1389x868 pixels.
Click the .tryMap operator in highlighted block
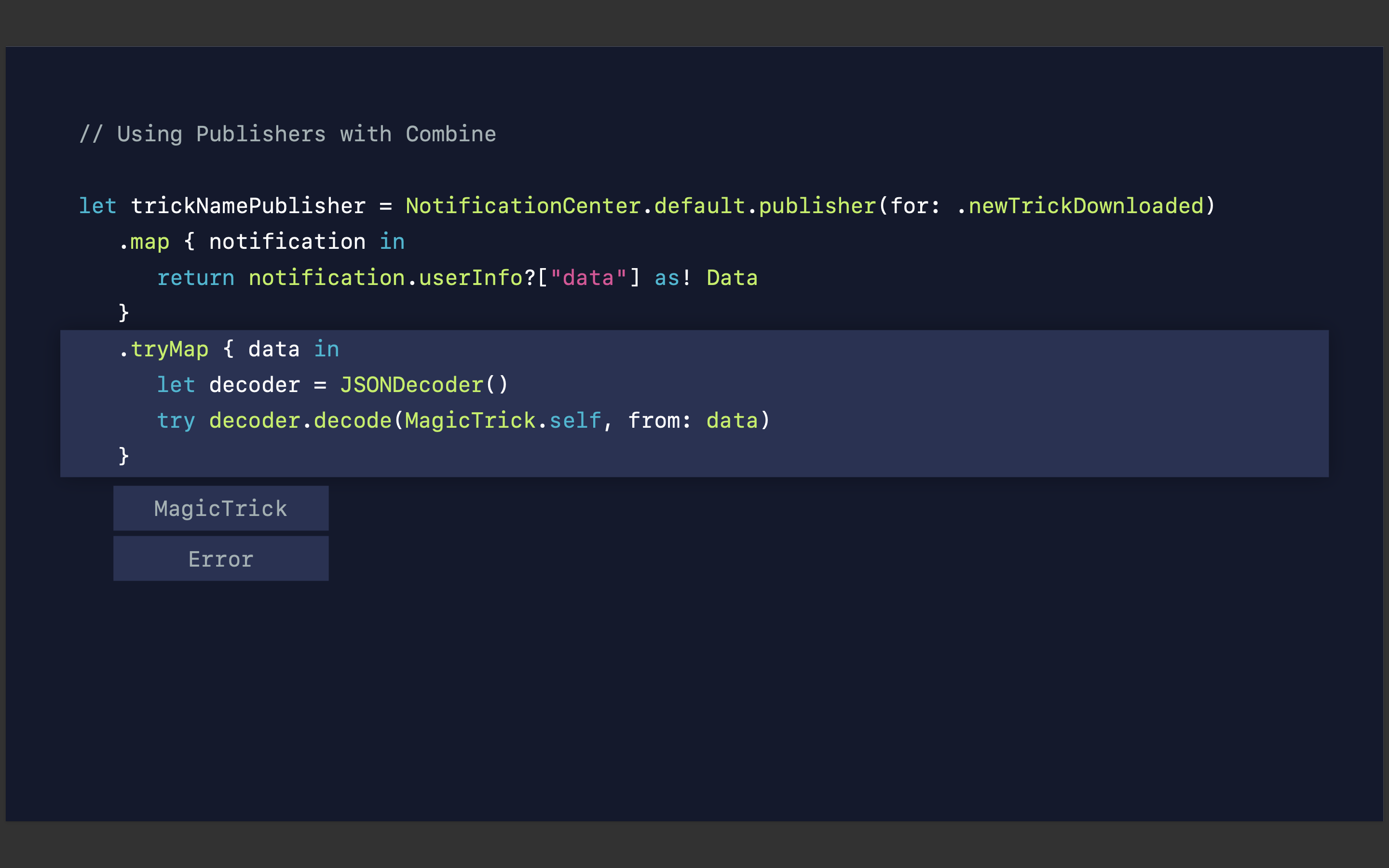click(x=164, y=349)
